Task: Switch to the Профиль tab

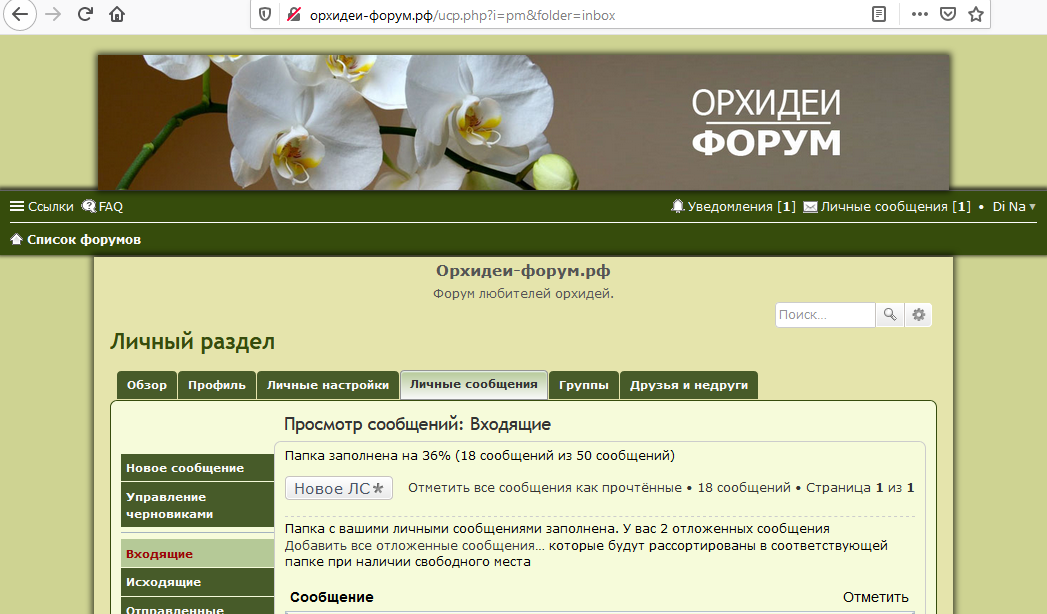Action: (217, 385)
